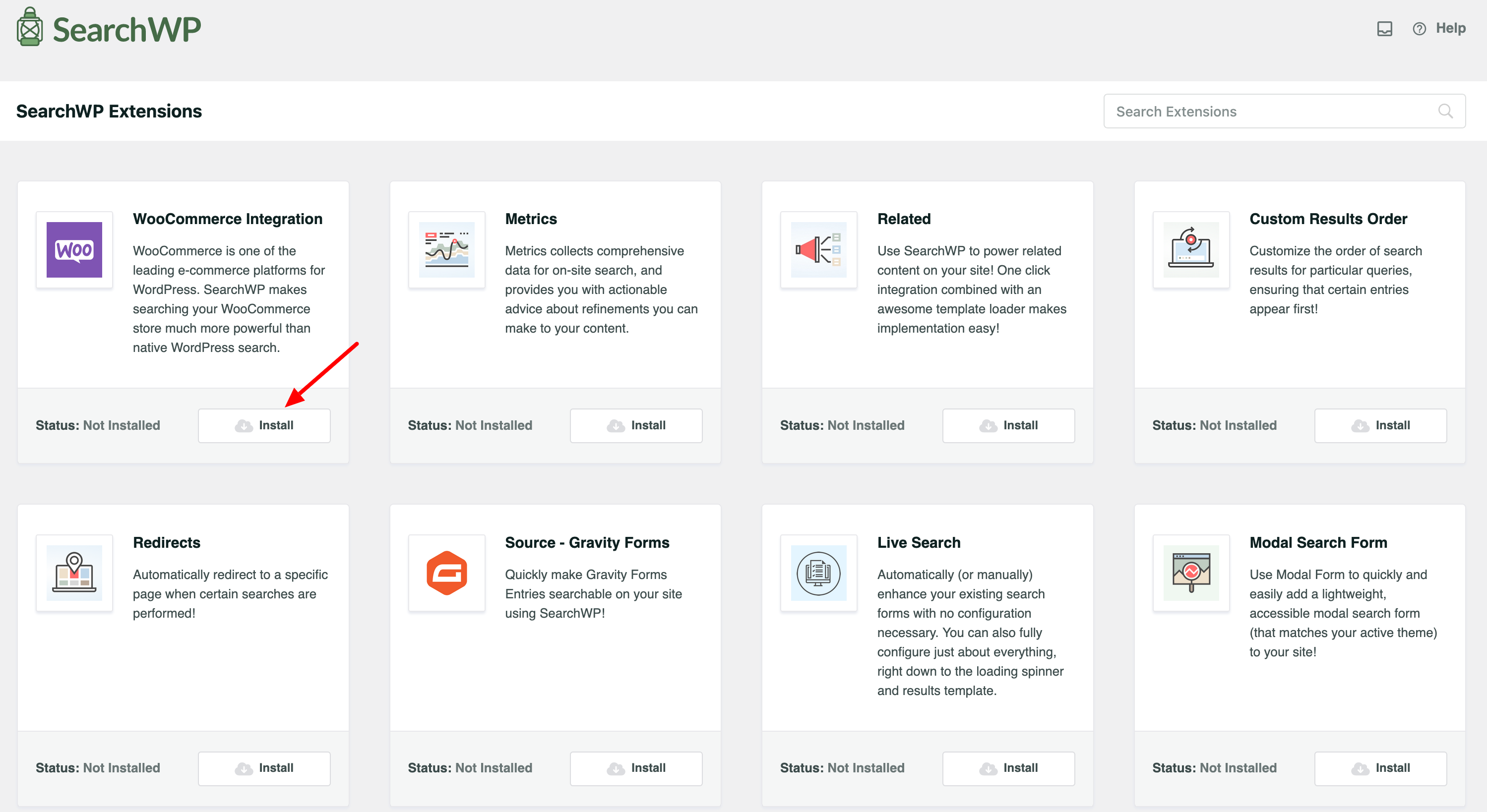Click the SearchWP Extensions page heading
Image resolution: width=1487 pixels, height=812 pixels.
(x=109, y=111)
